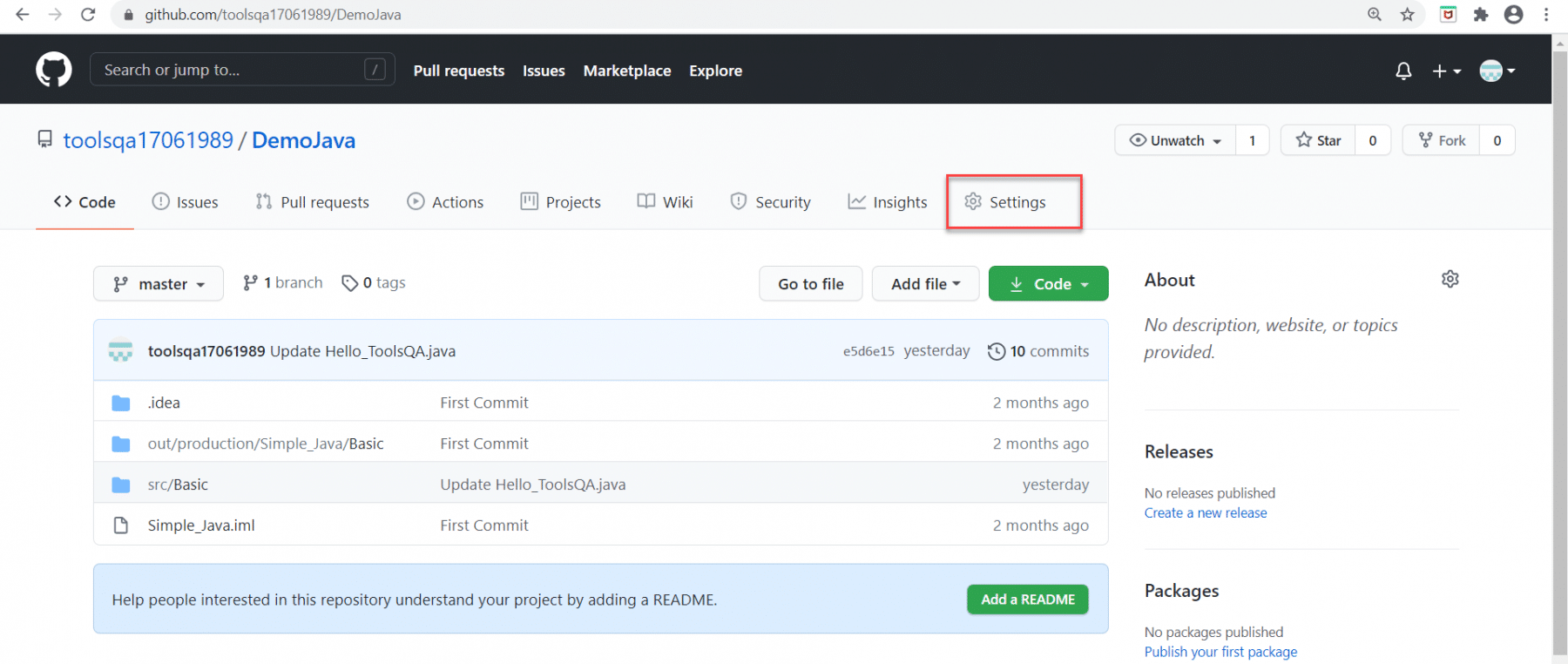Star the DemoJava repository
1568x664 pixels.
pyautogui.click(x=1318, y=140)
